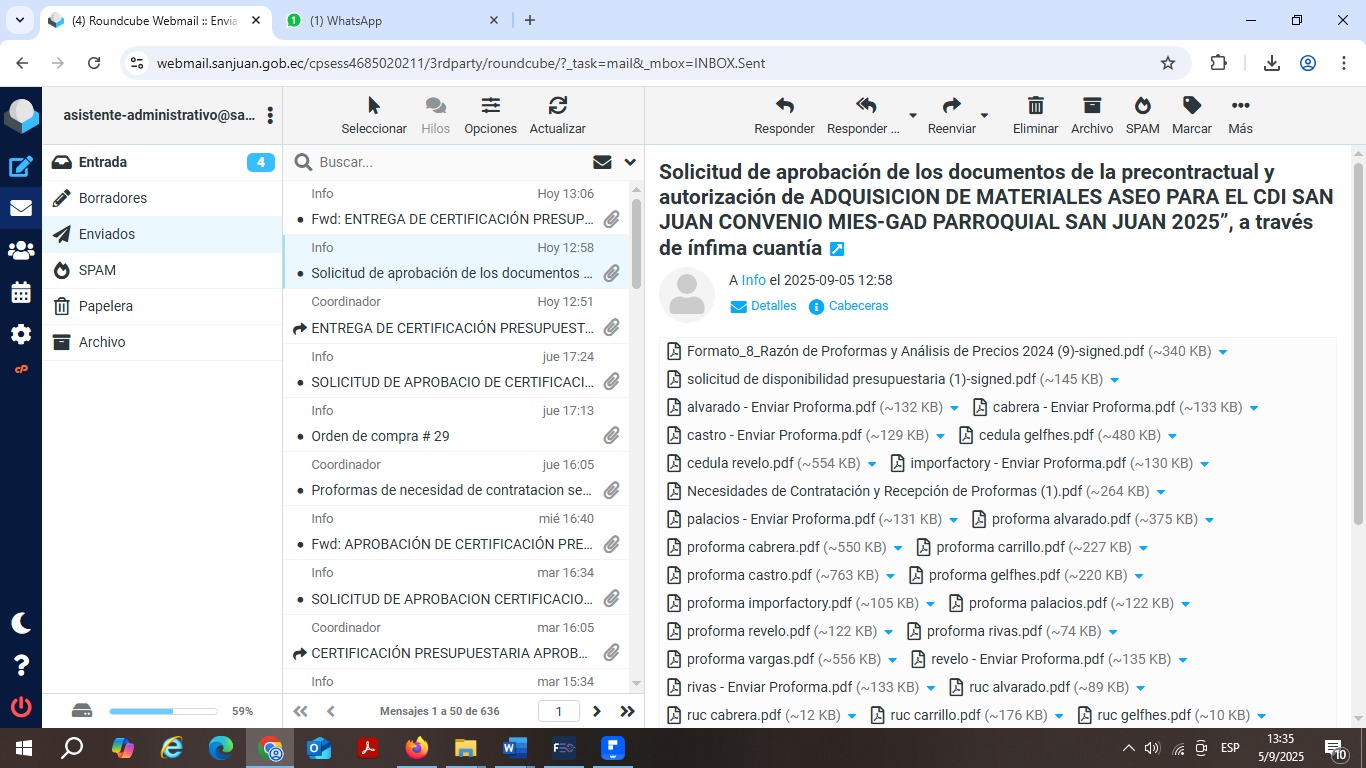This screenshot has height=768, width=1366.
Task: Toggle unread filter envelope in search bar
Action: (x=602, y=162)
